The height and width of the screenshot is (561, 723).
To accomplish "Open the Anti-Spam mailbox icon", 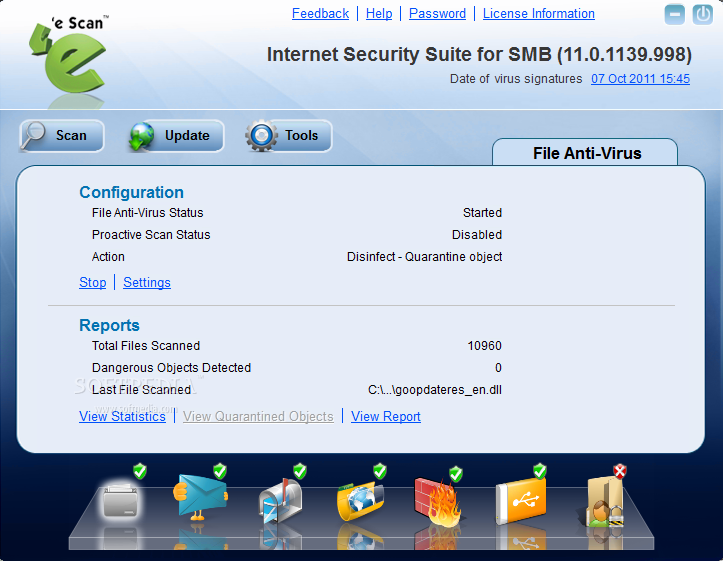I will pos(281,501).
